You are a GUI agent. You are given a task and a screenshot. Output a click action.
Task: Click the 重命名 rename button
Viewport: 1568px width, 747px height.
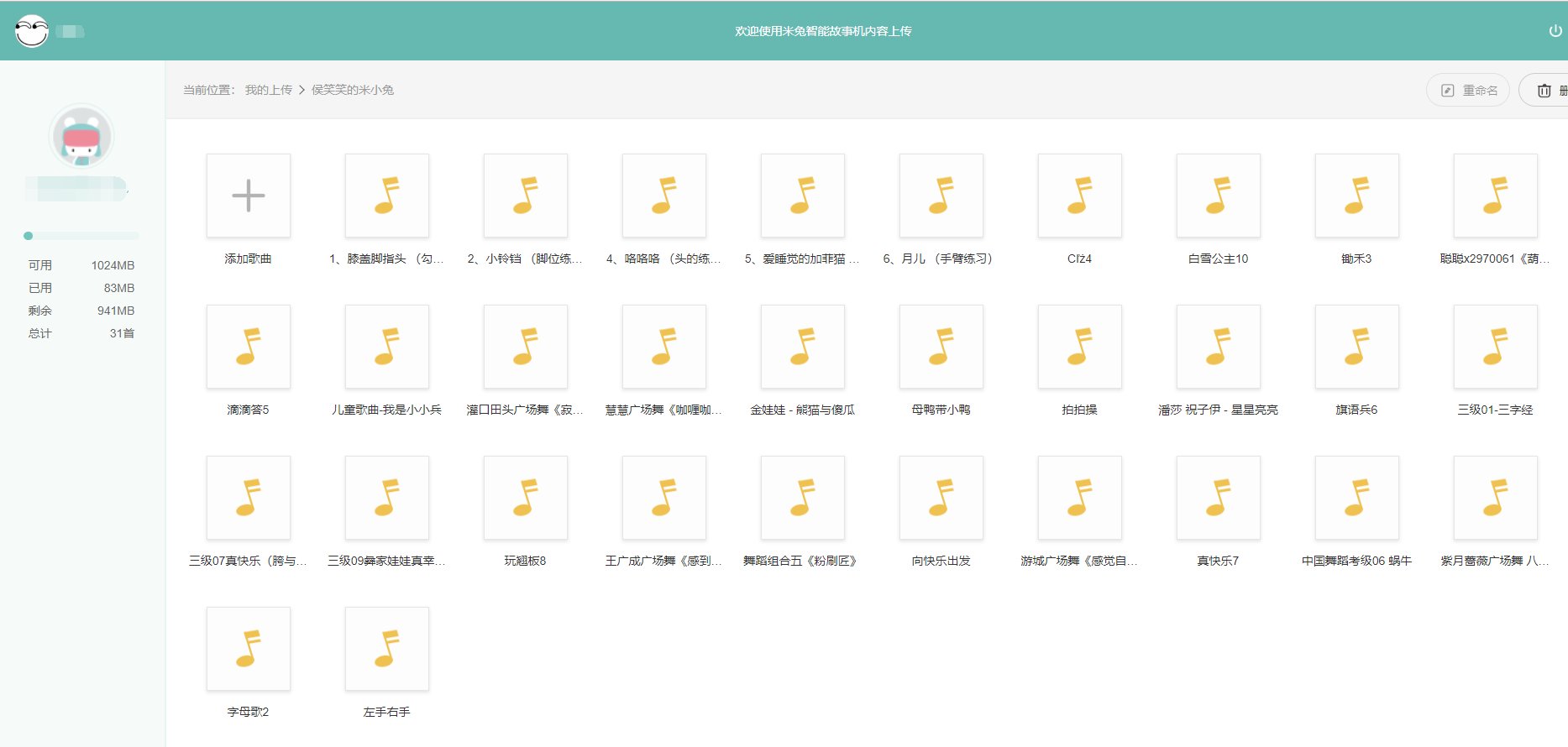[1468, 90]
